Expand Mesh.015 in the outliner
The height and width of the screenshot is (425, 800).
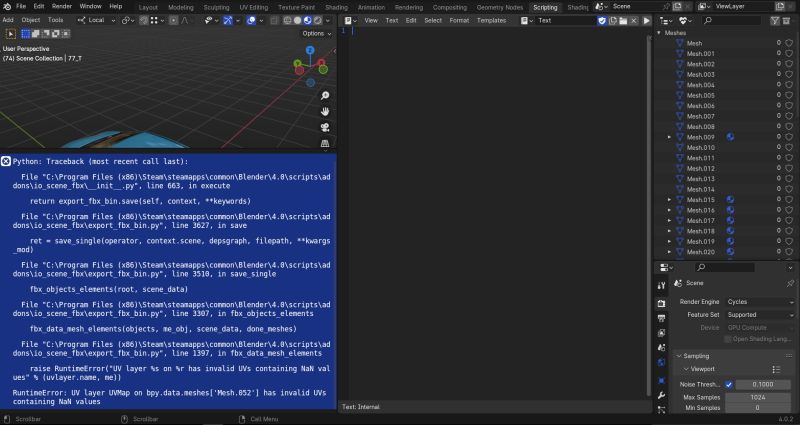pos(669,200)
